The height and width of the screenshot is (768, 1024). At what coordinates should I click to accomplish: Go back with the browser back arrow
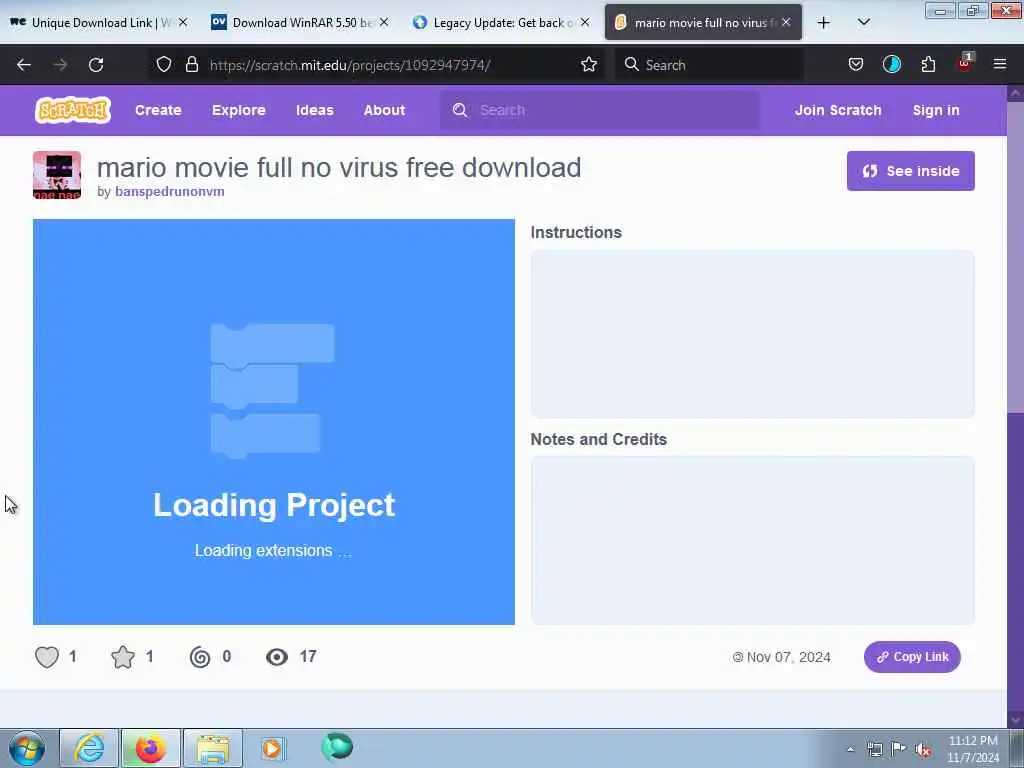(24, 65)
